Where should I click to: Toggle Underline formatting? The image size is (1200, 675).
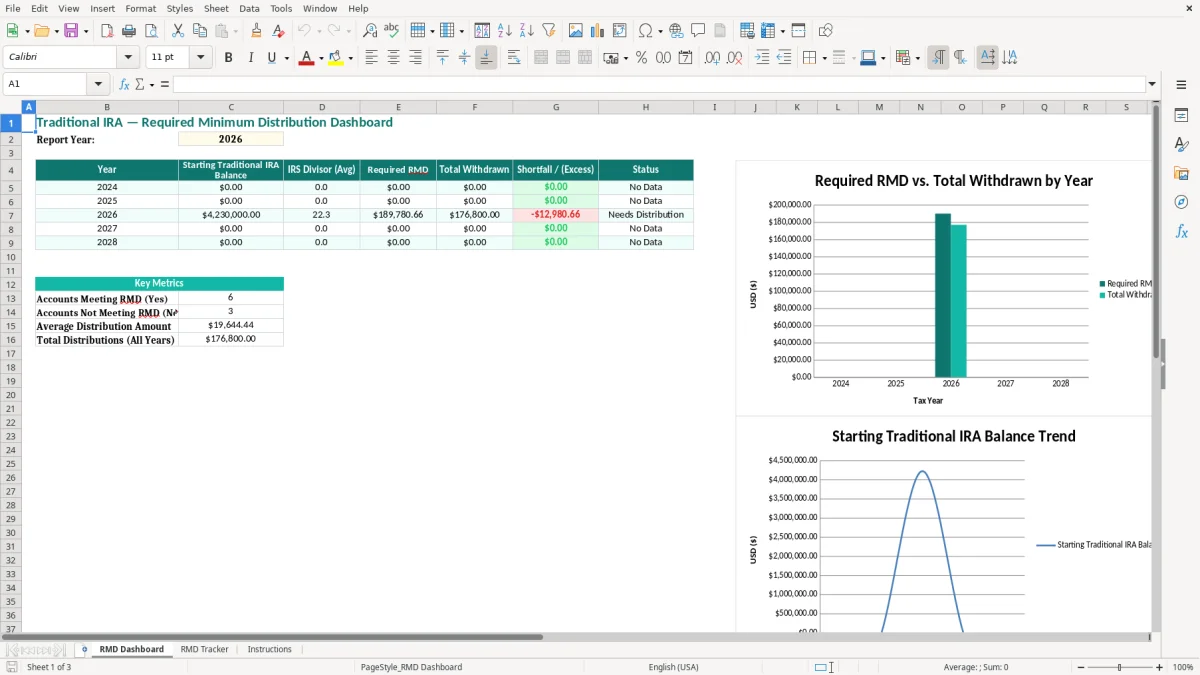(x=271, y=58)
